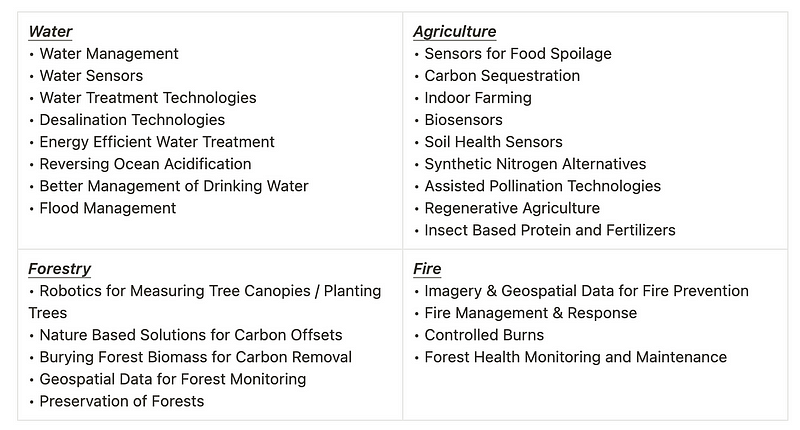This screenshot has height=430, width=800.
Task: Click the Fire heading
Action: coord(427,269)
